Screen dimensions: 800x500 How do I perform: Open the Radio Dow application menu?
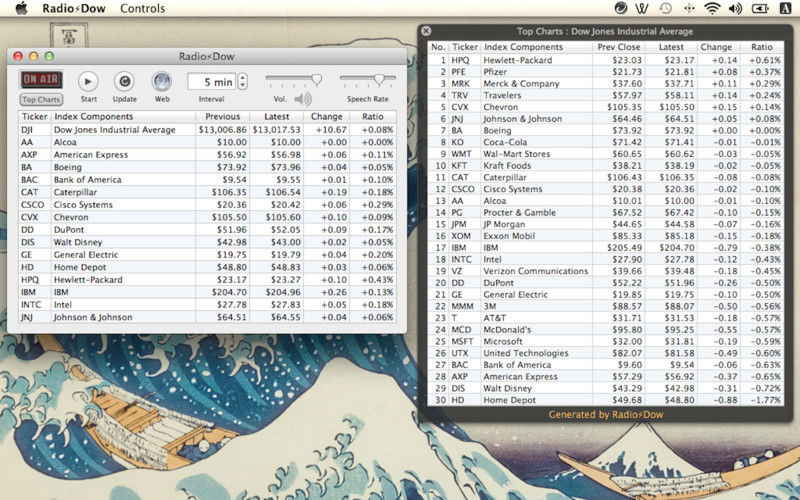73,8
